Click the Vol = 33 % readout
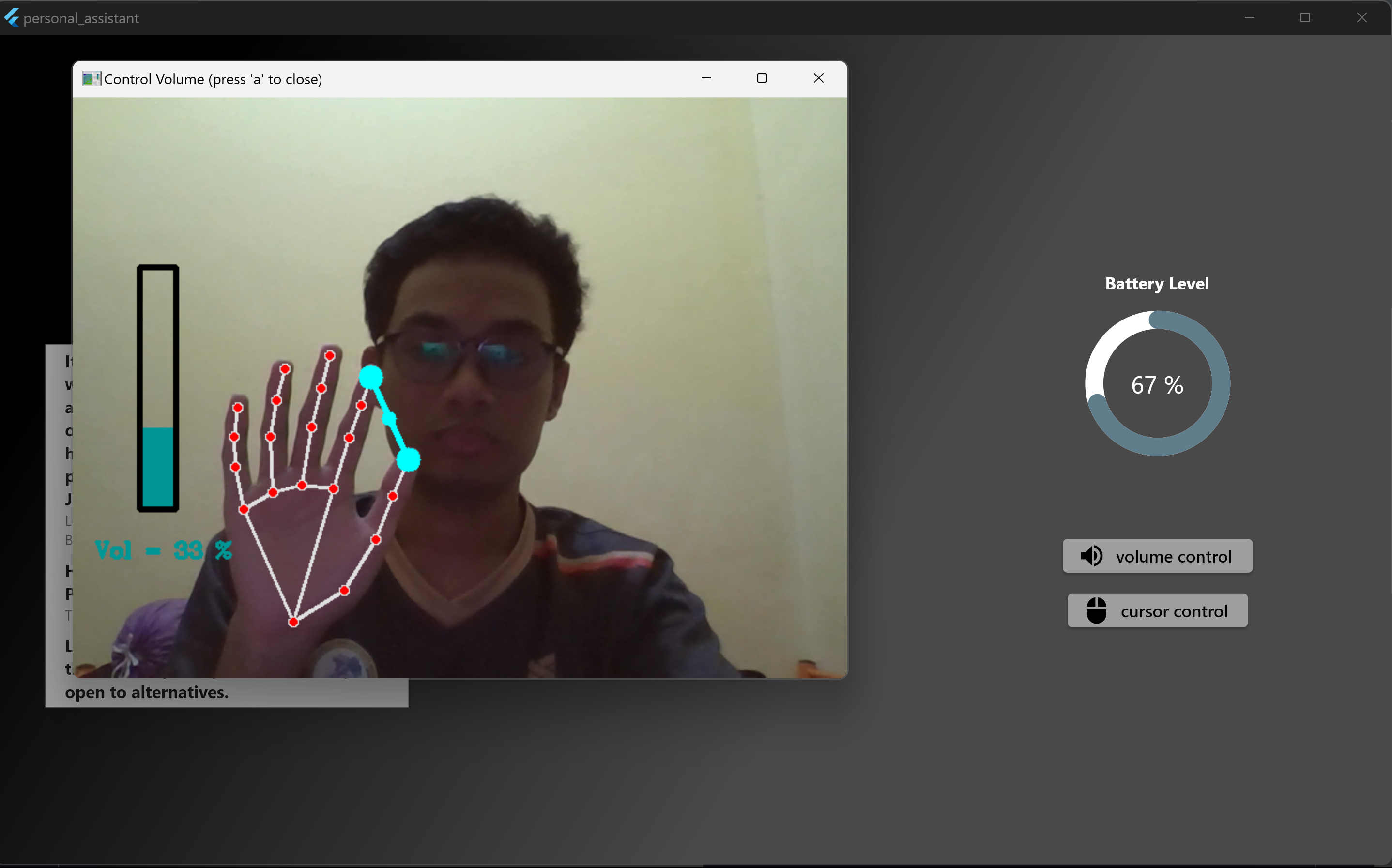1392x868 pixels. pyautogui.click(x=163, y=549)
